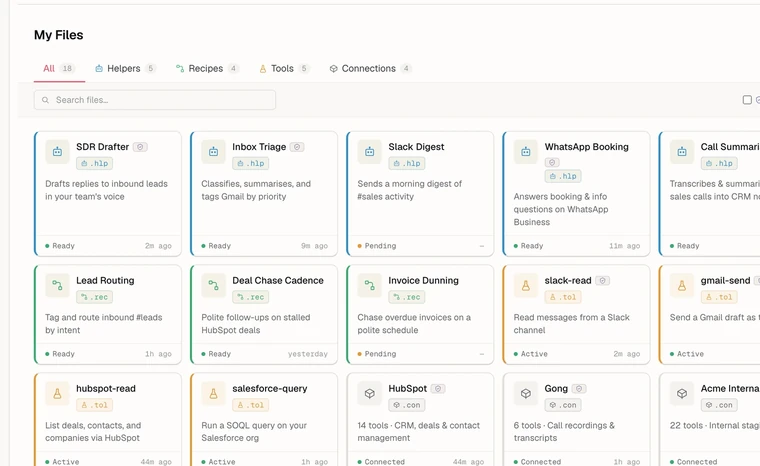Click the shield badge next to slack-read
Viewport: 760px width, 466px height.
click(x=602, y=280)
